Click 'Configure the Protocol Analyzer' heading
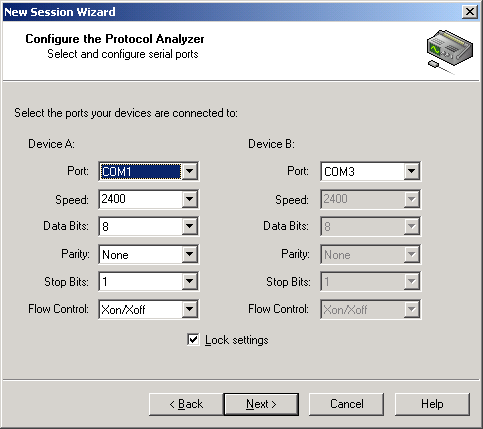 115,39
